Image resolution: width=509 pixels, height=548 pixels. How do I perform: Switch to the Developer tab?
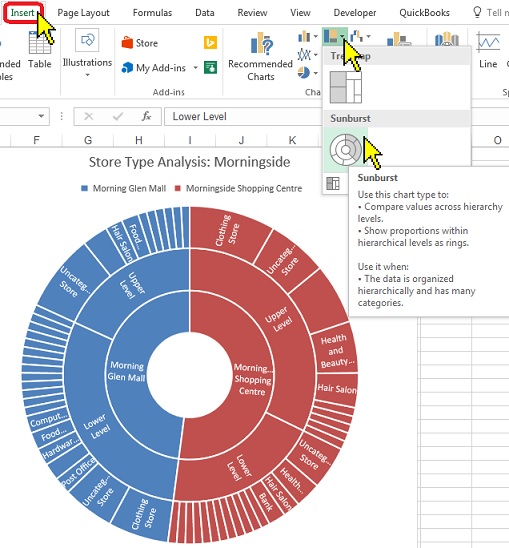354,13
